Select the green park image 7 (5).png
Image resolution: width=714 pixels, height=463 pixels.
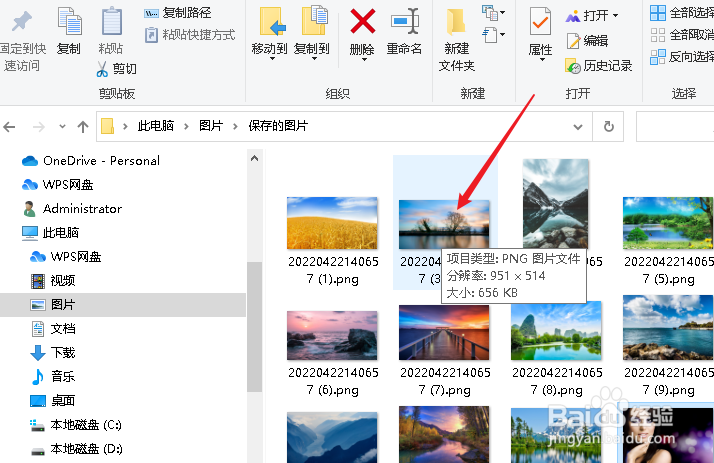pyautogui.click(x=668, y=223)
